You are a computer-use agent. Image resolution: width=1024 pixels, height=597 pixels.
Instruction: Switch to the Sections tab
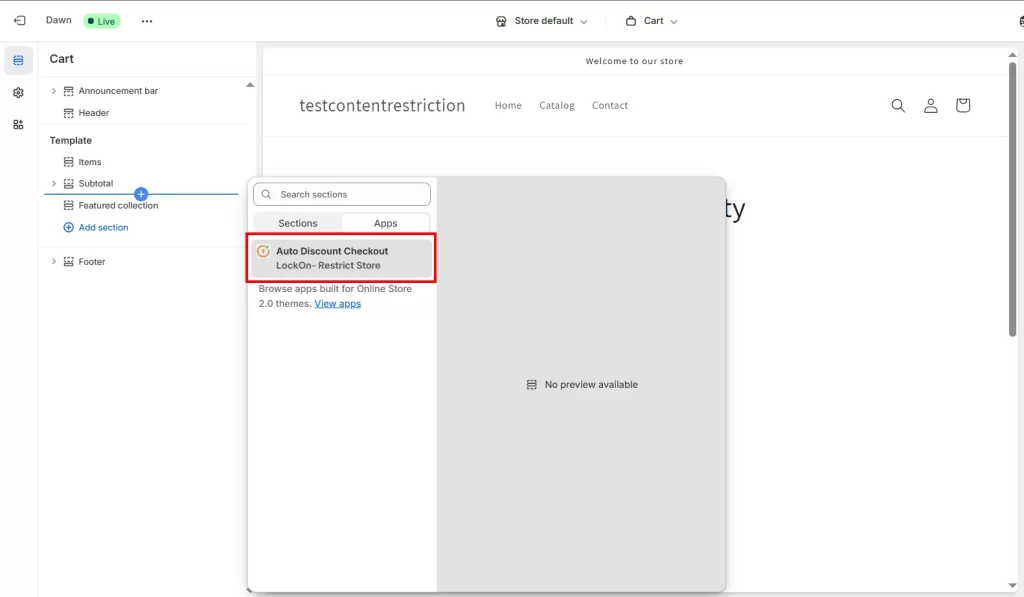297,223
